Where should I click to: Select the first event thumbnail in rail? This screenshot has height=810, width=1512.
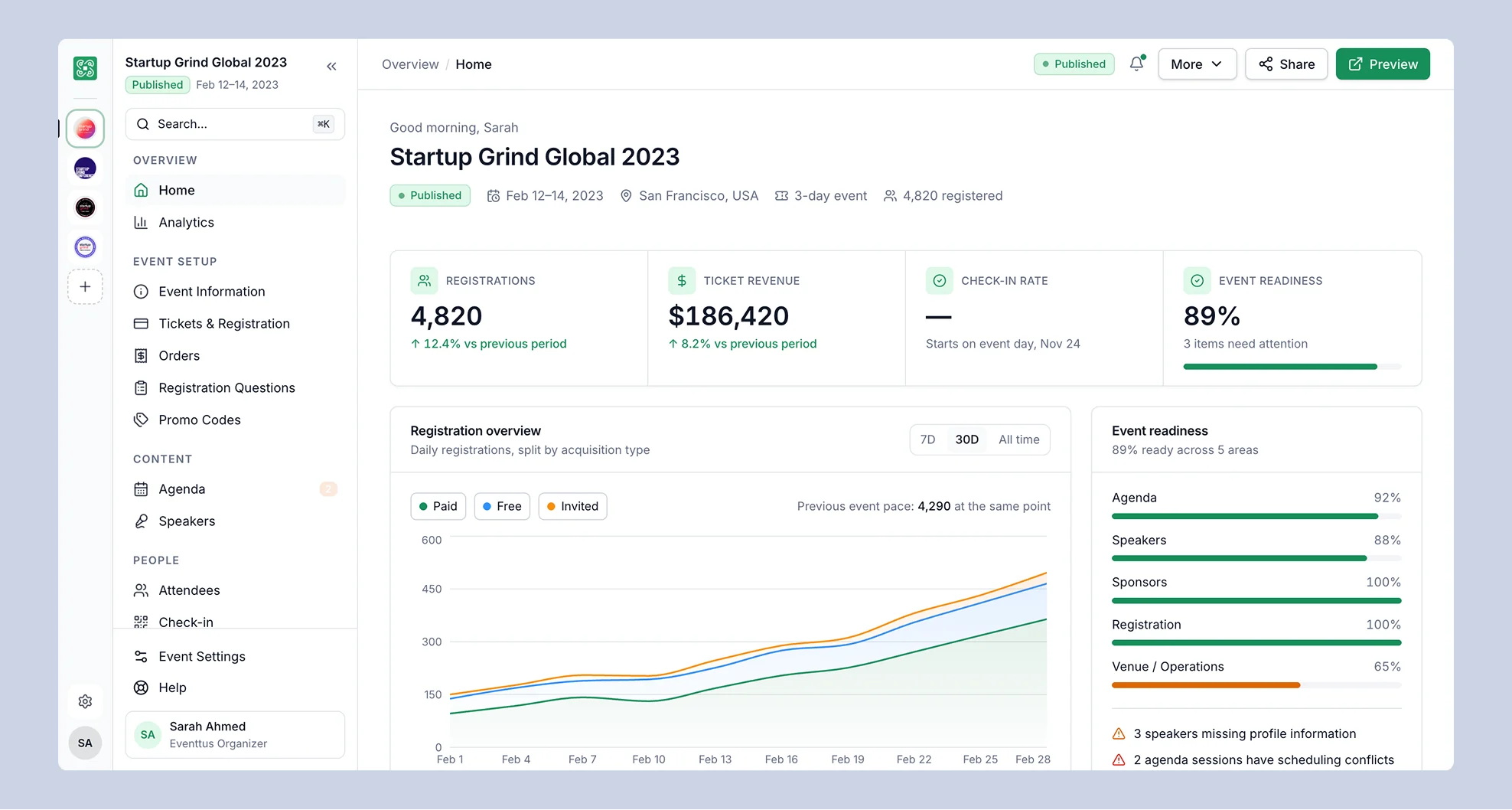[85, 129]
